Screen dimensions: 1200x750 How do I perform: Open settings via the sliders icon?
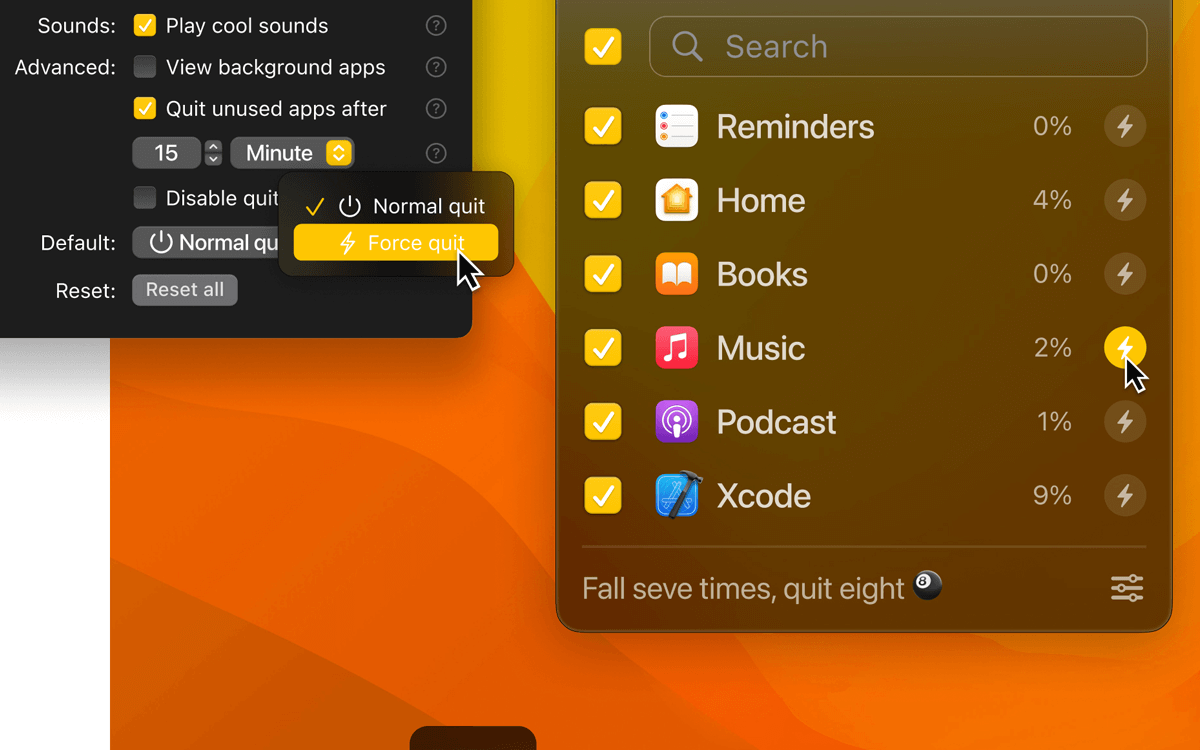(x=1127, y=588)
